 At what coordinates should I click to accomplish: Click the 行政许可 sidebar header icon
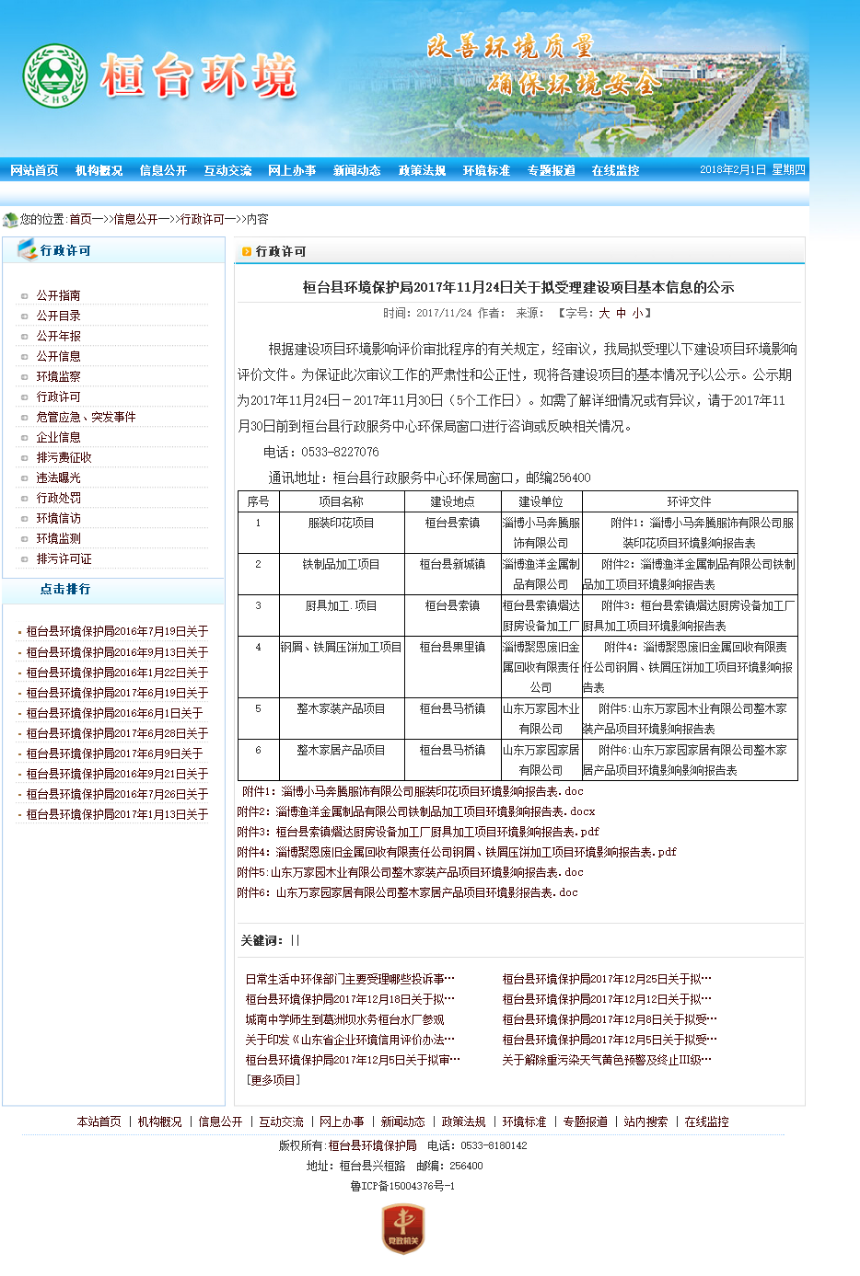click(27, 250)
